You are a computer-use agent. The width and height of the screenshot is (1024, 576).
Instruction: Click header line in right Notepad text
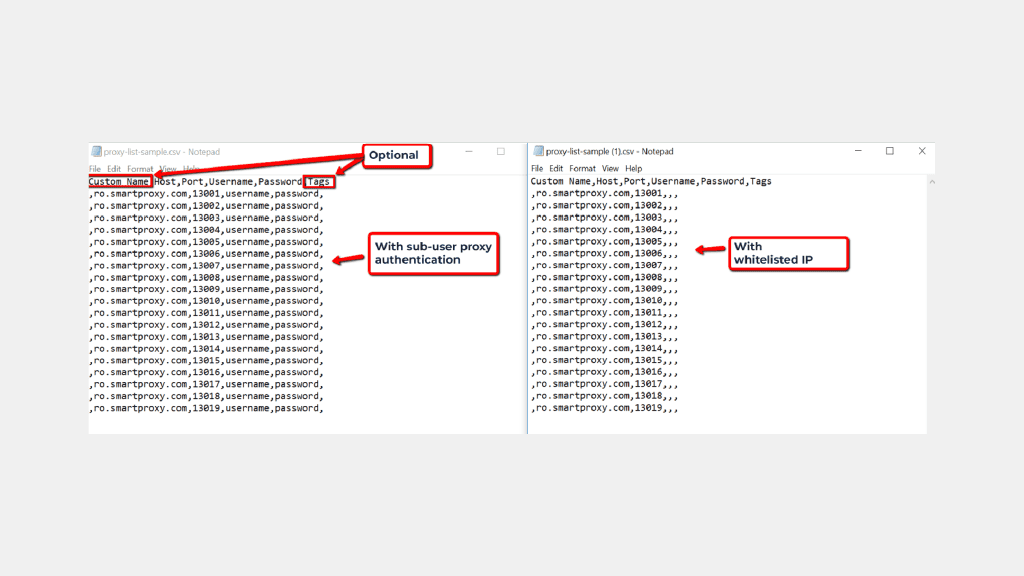(x=651, y=182)
